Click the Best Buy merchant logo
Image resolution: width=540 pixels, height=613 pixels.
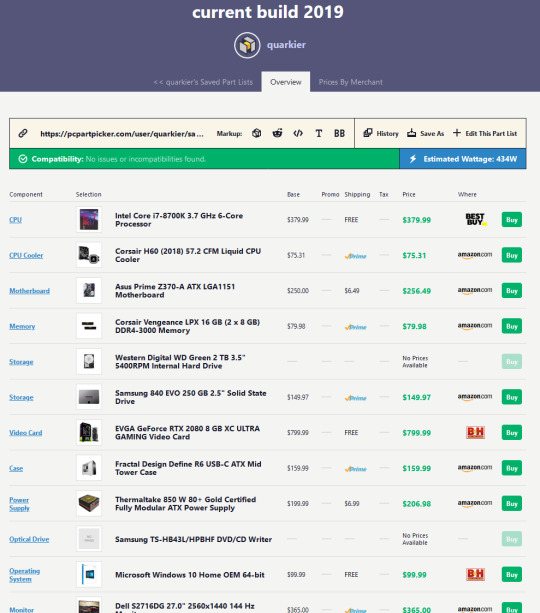click(x=475, y=219)
